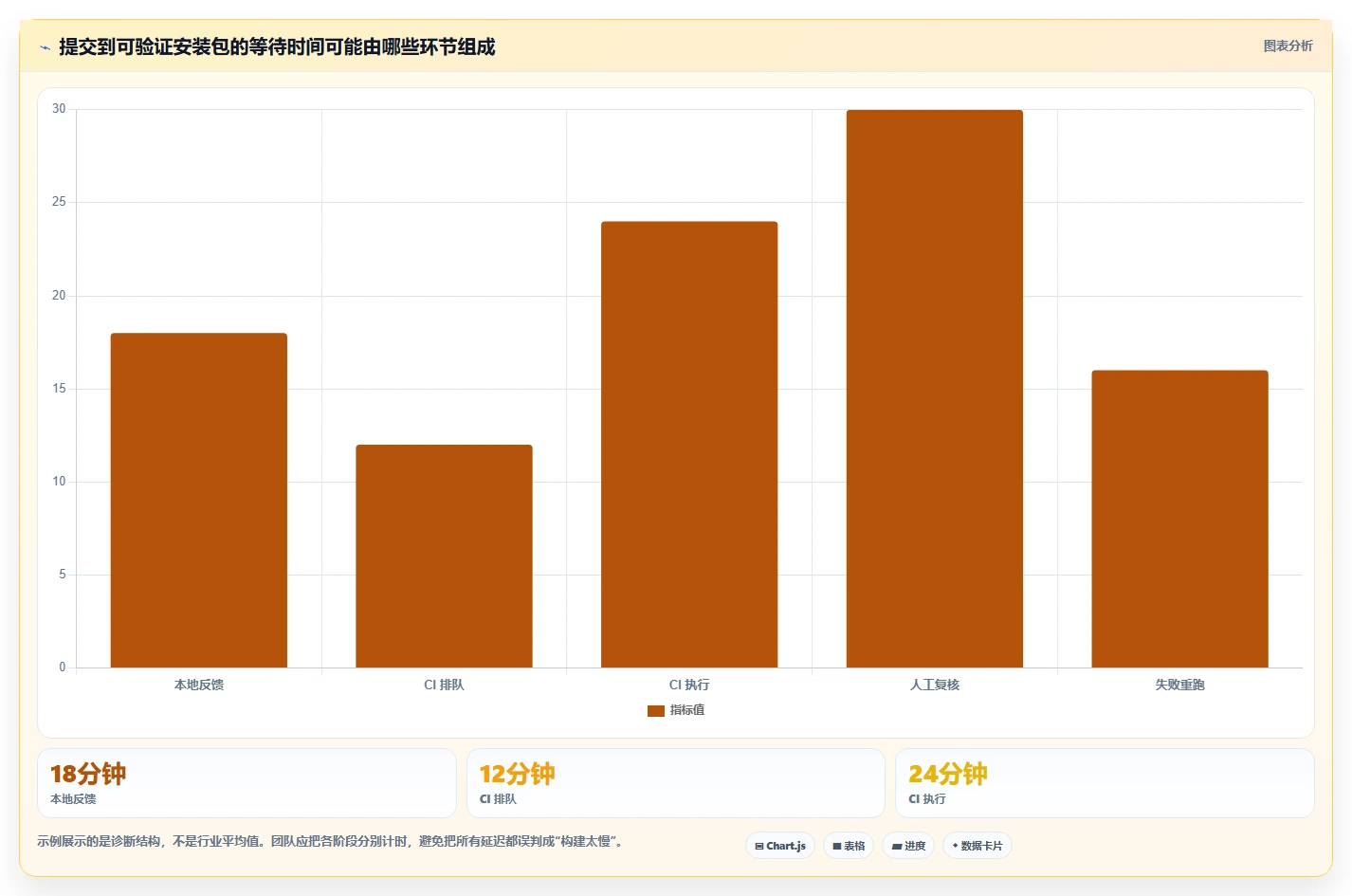Click the 18分钟 value in the data card

point(88,775)
